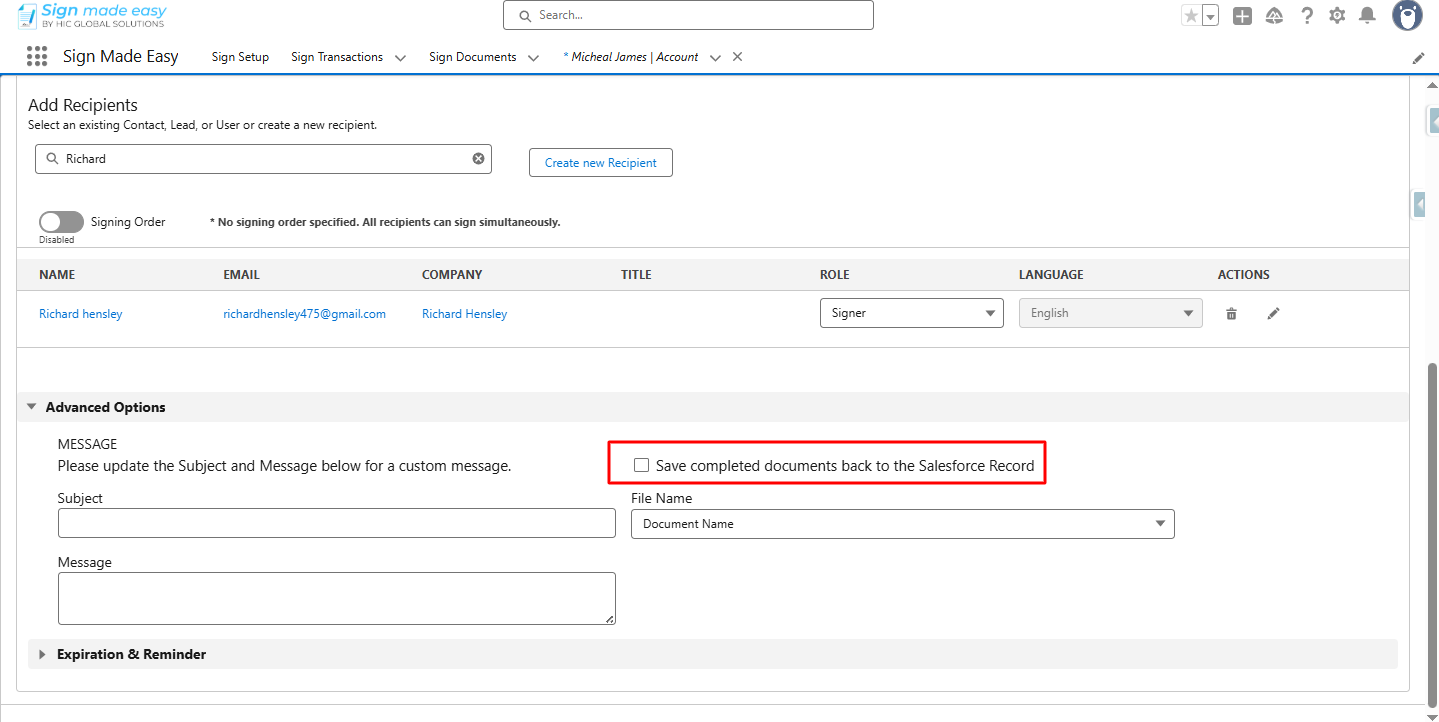Screen dimensions: 1439x722
Task: Open the Sign Transactions tab
Action: pos(337,57)
